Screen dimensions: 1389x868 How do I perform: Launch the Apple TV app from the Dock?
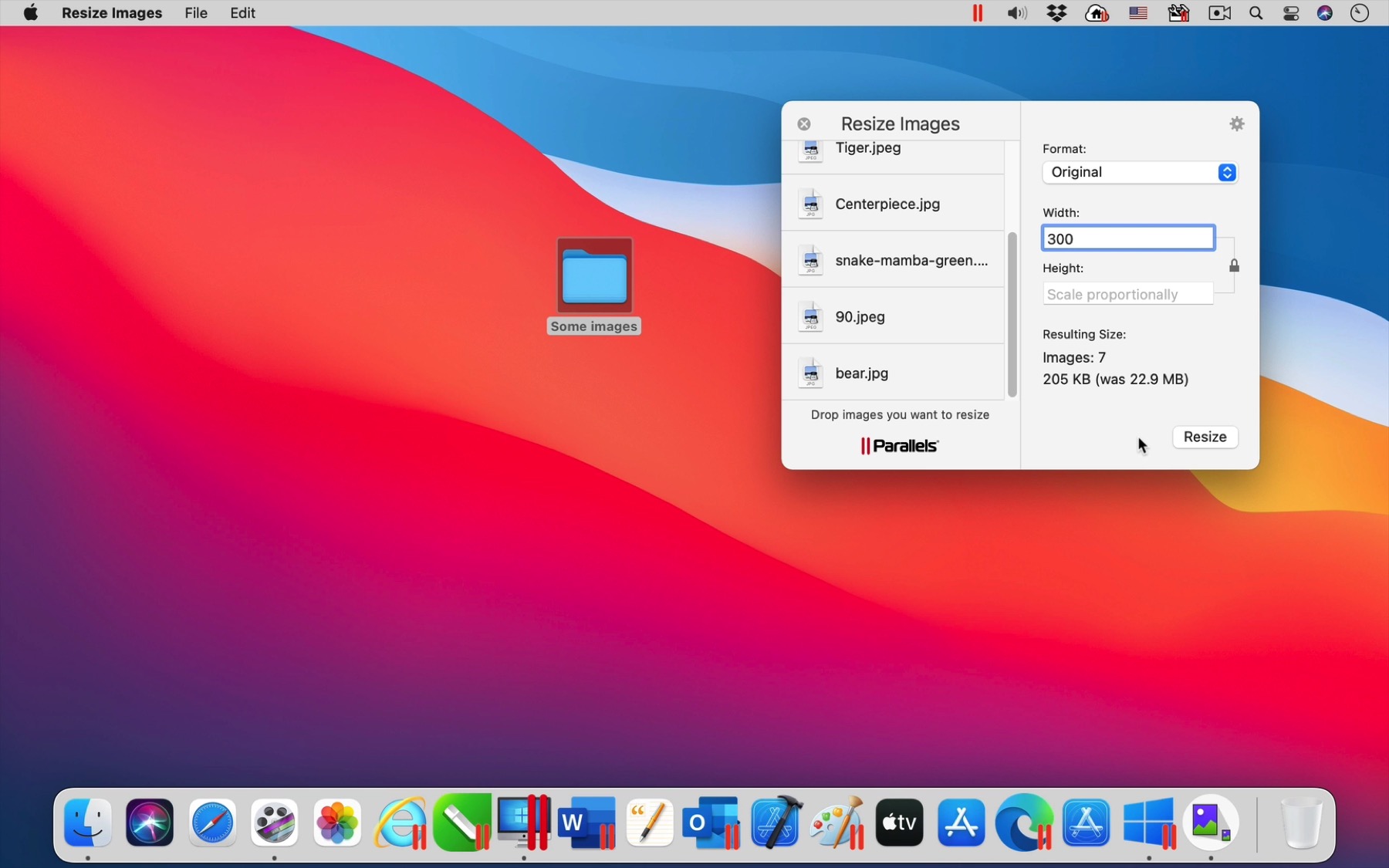point(899,822)
